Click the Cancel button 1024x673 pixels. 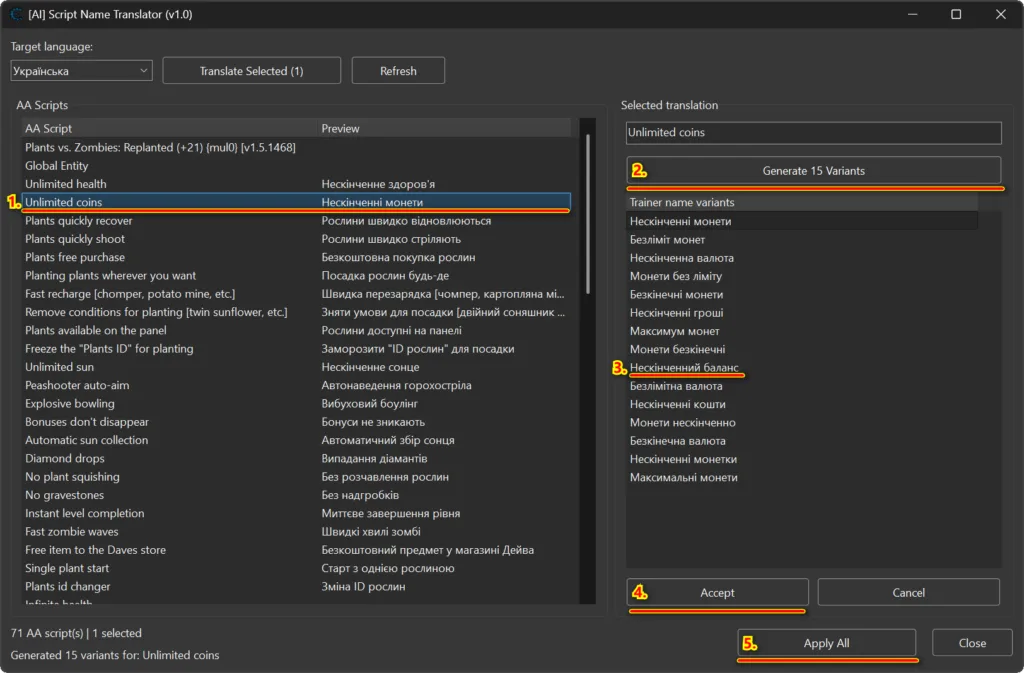click(x=908, y=592)
